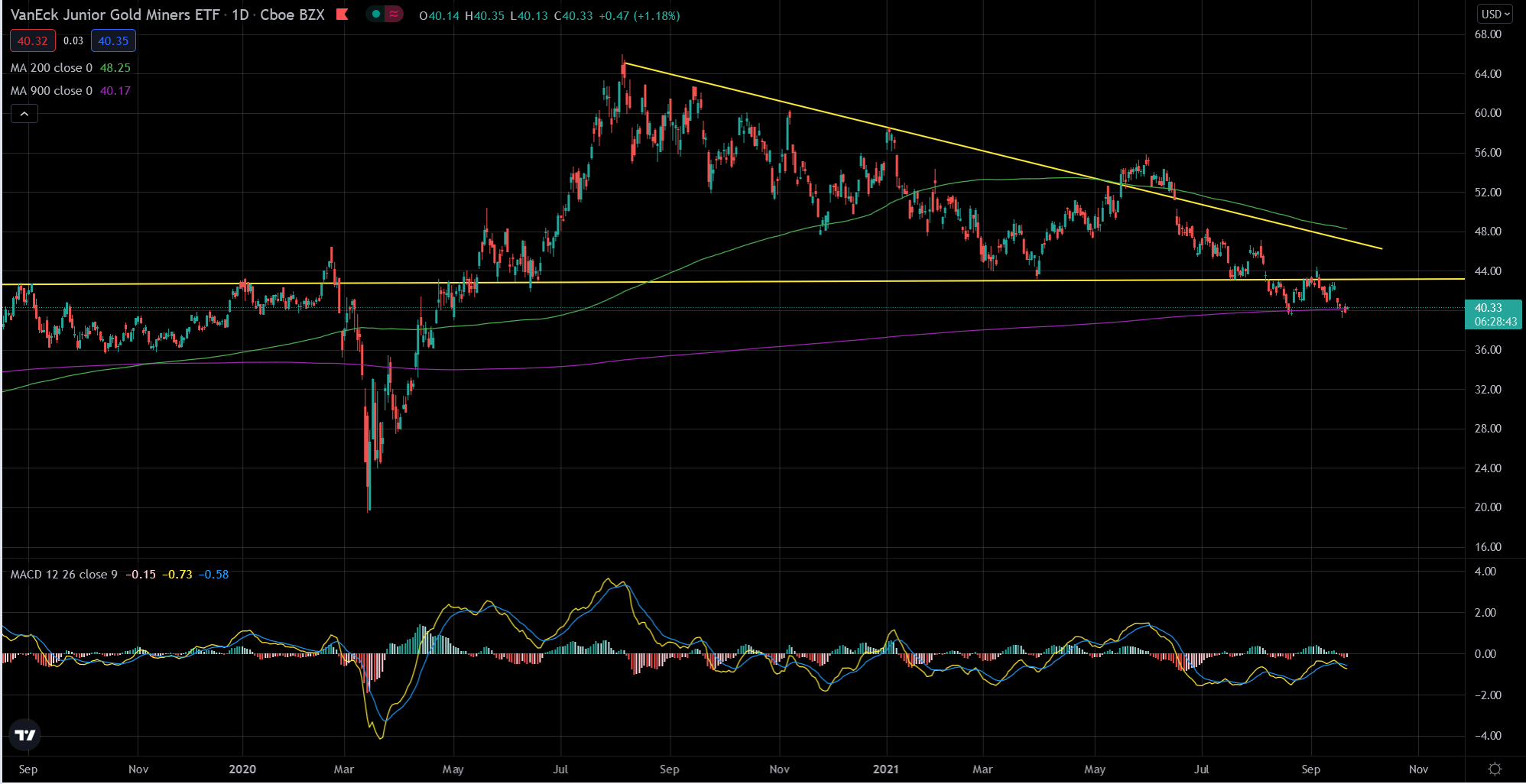The width and height of the screenshot is (1526, 784).
Task: Click the MACD signal value -0.58
Action: point(214,575)
